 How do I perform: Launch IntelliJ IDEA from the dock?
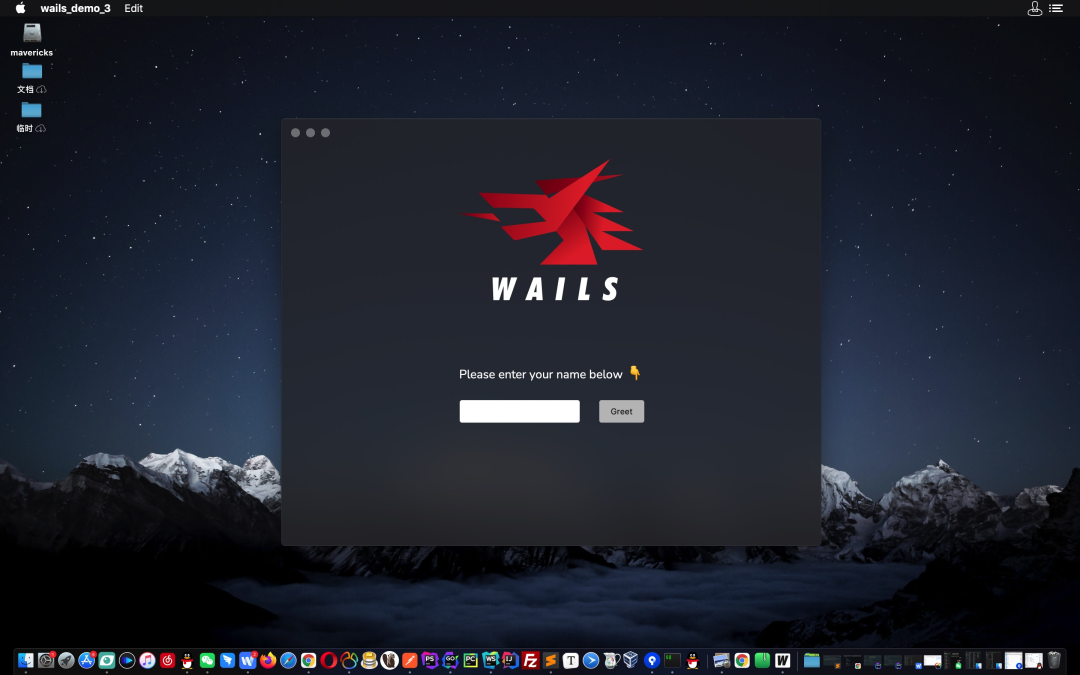pyautogui.click(x=510, y=661)
